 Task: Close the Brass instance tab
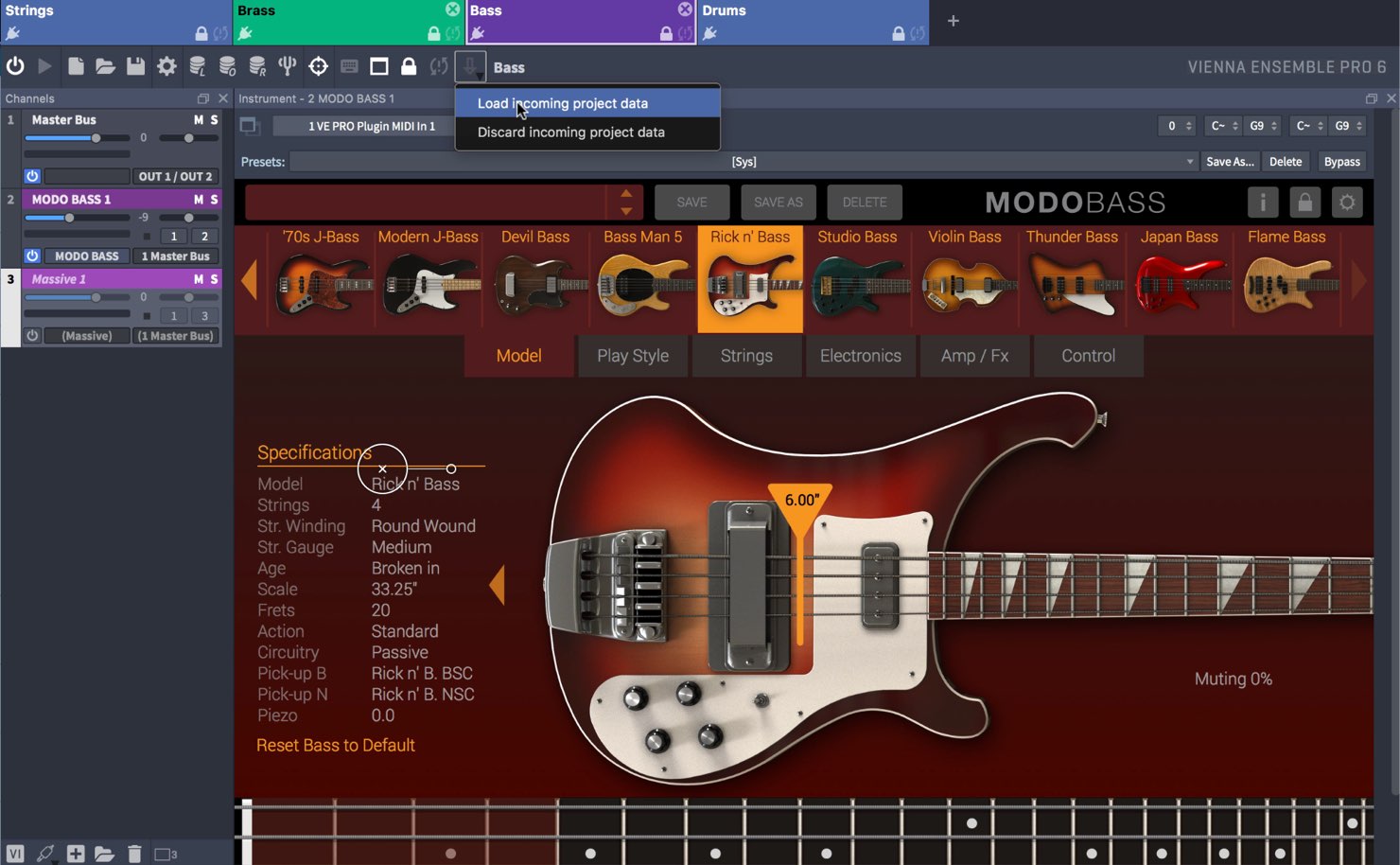pyautogui.click(x=452, y=9)
